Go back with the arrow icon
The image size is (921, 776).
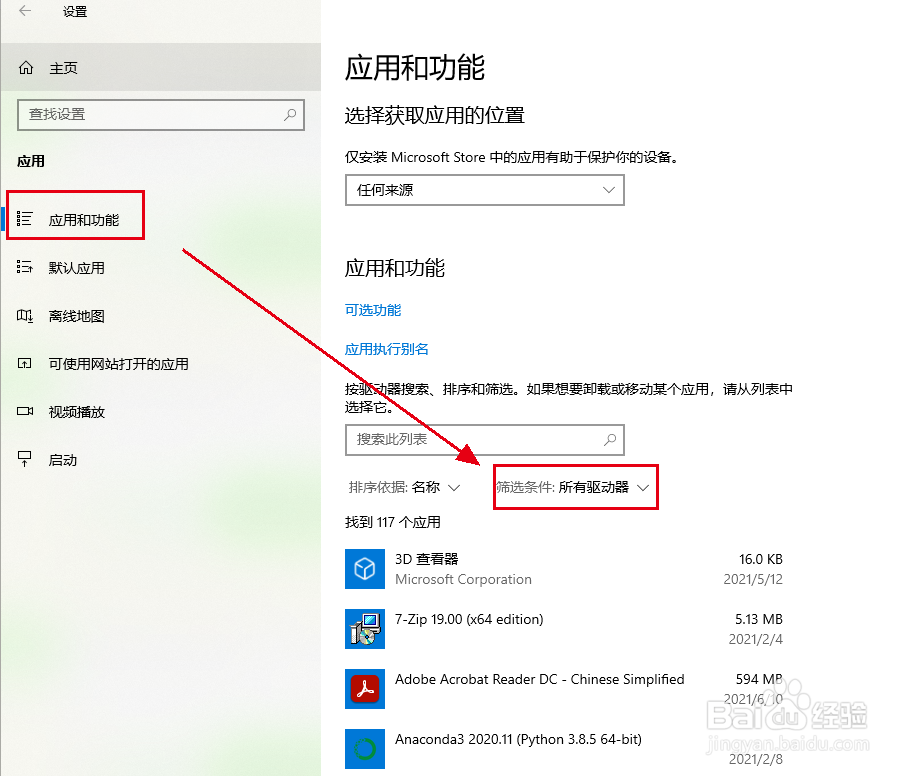[x=25, y=11]
